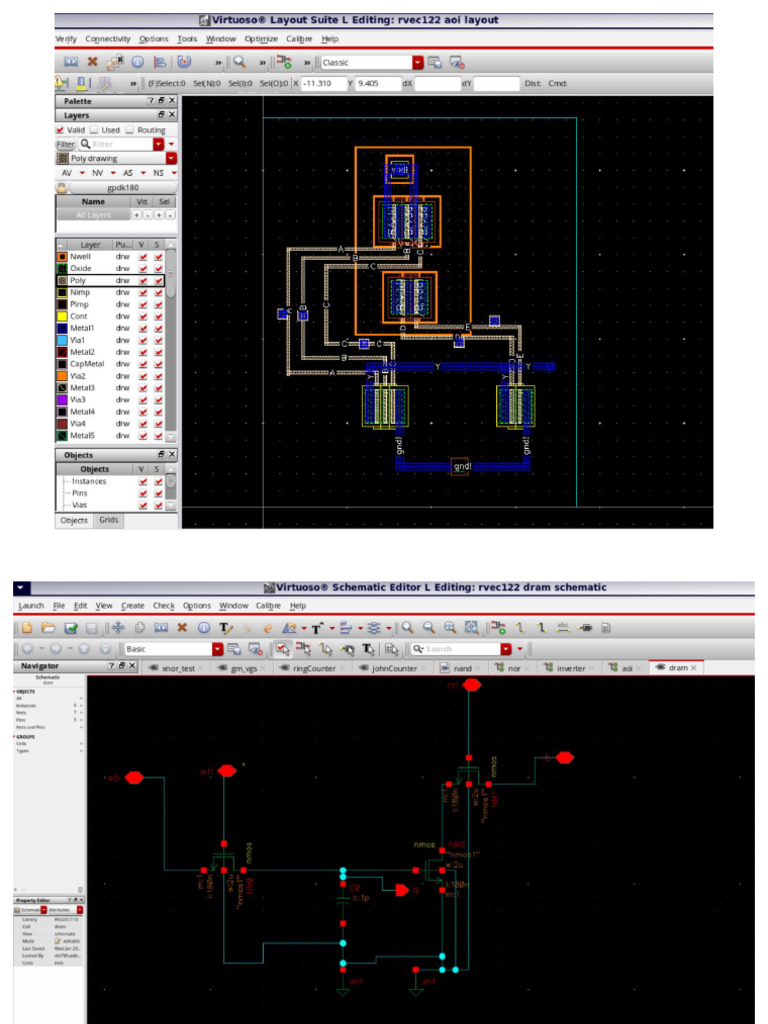
Task: Open the Classic workspace dropdown
Action: point(418,62)
